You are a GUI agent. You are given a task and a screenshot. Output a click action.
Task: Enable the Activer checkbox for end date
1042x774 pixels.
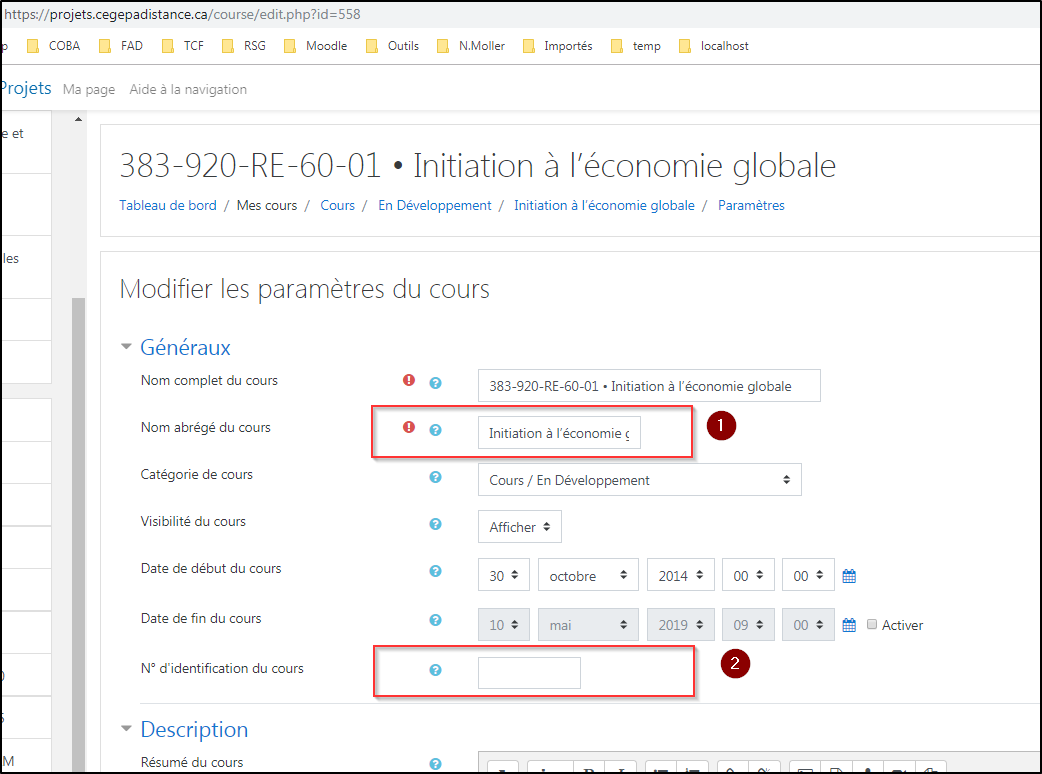(872, 624)
